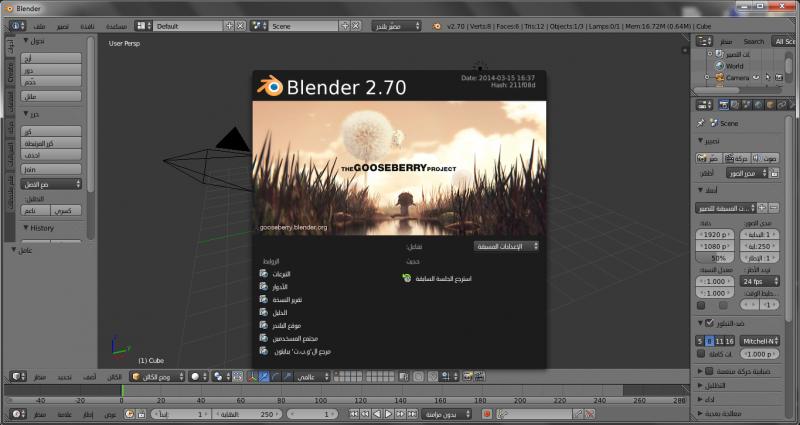This screenshot has height=425, width=800.
Task: Click the Render image button in Render panel
Action: click(709, 159)
